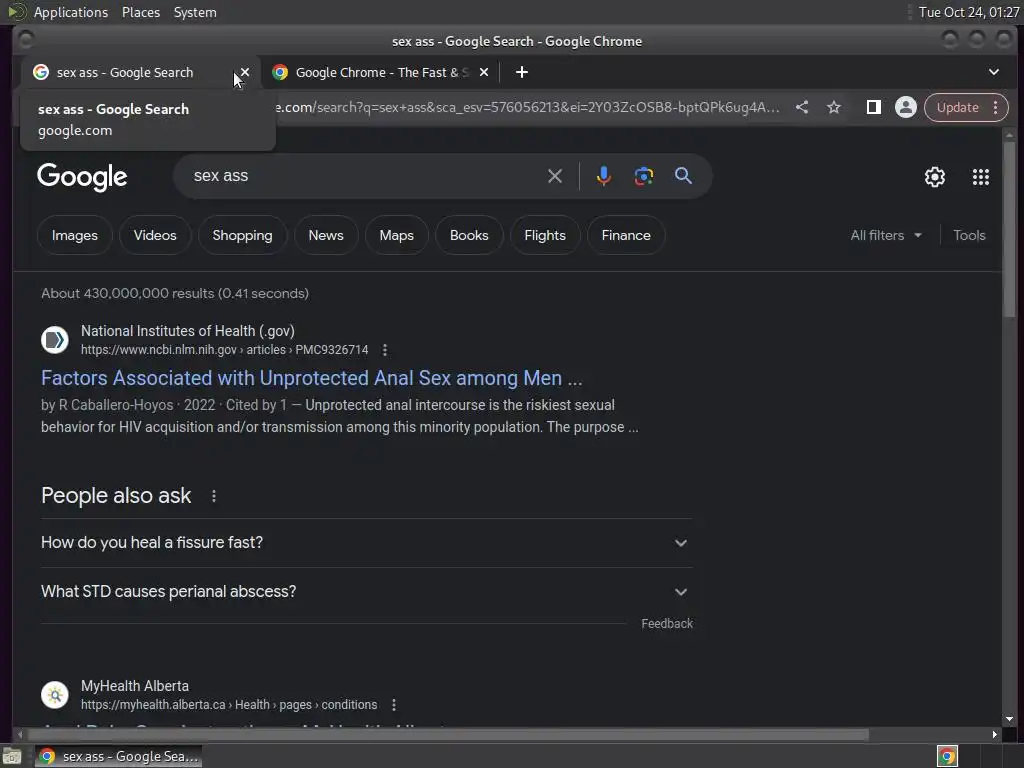1024x768 pixels.
Task: Open 'People also ask' more options icon
Action: (x=214, y=496)
